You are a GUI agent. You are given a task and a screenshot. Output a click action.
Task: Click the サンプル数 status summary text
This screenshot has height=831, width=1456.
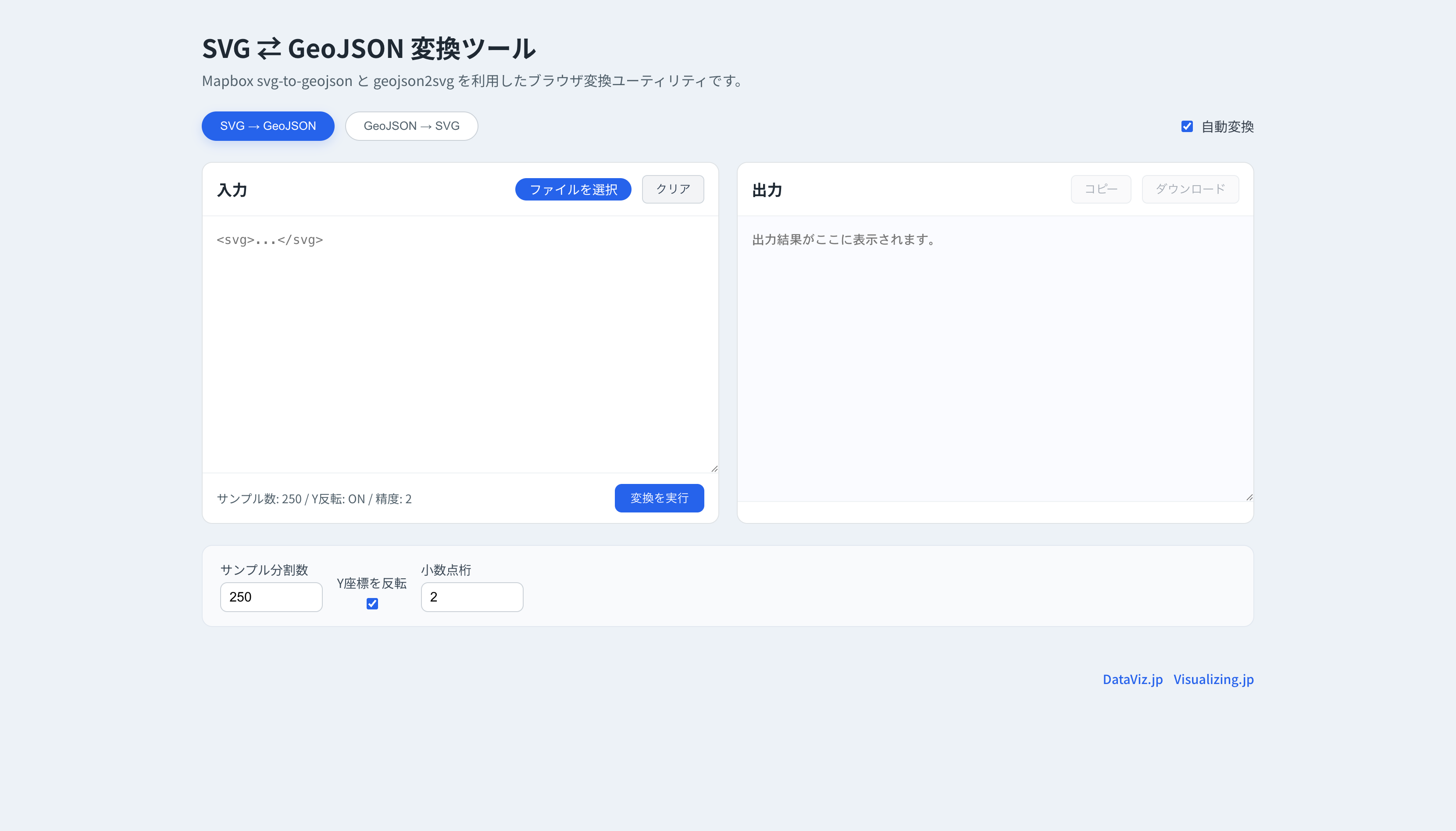[314, 499]
